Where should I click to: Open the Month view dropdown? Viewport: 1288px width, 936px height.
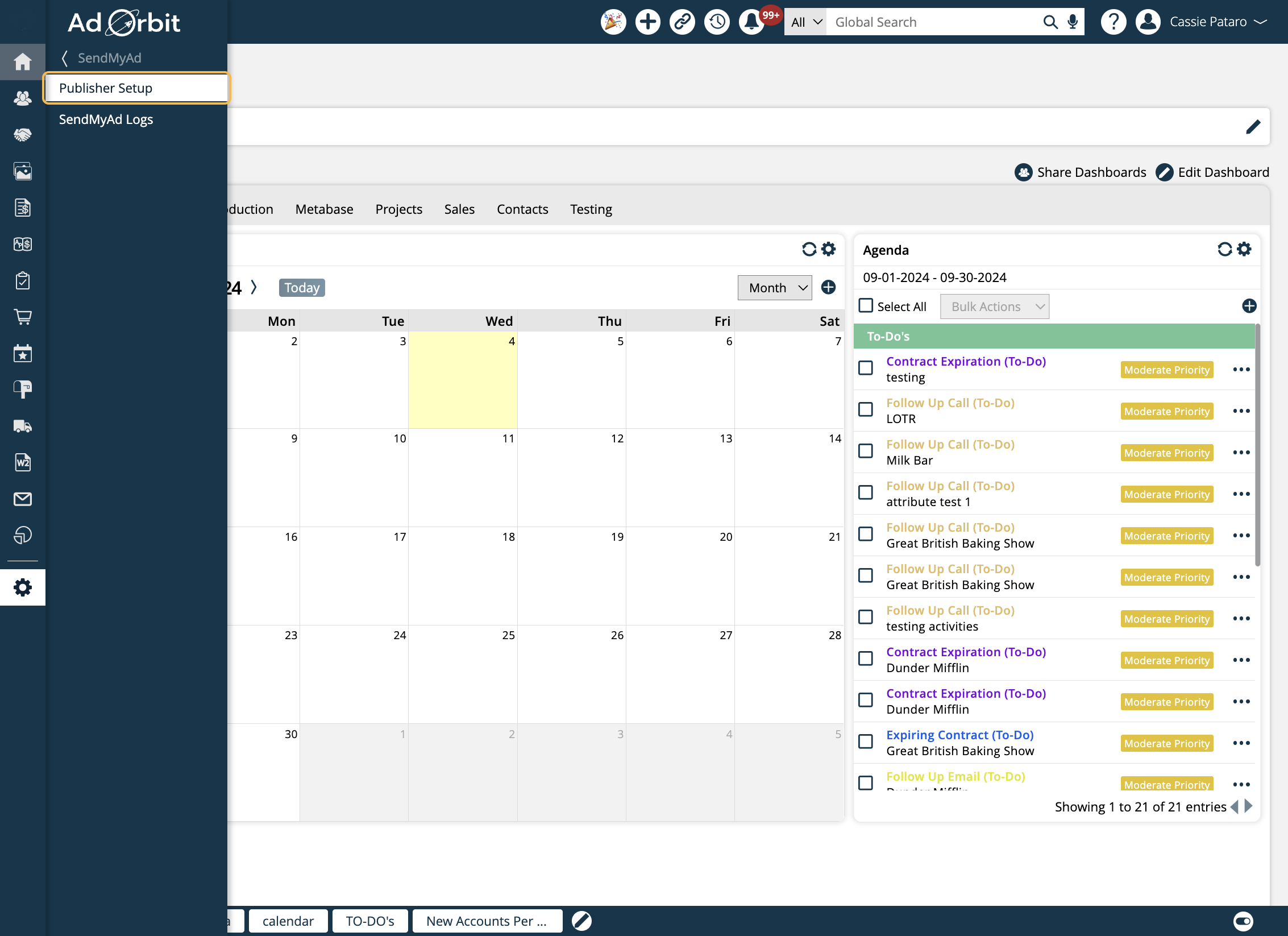tap(775, 288)
